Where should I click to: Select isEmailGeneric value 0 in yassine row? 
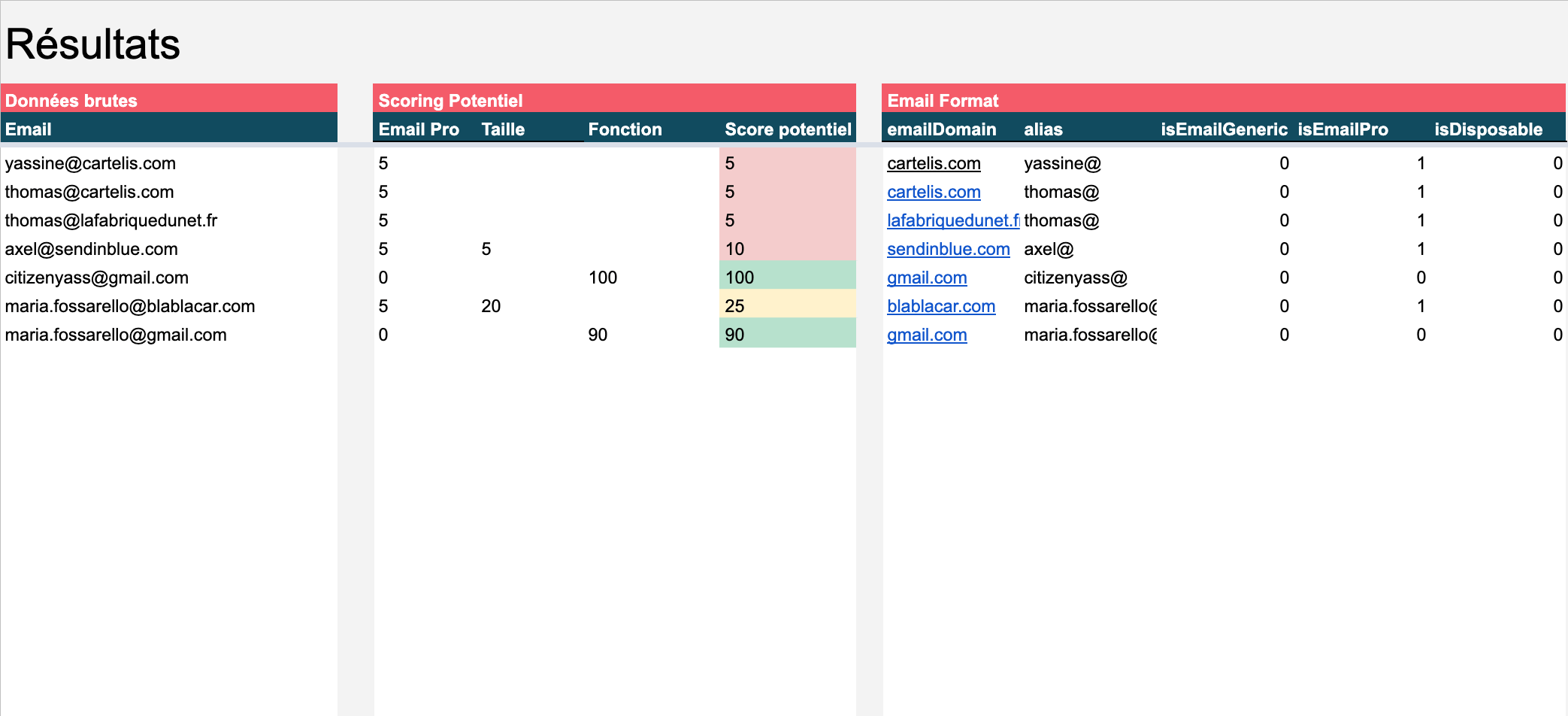point(1284,163)
